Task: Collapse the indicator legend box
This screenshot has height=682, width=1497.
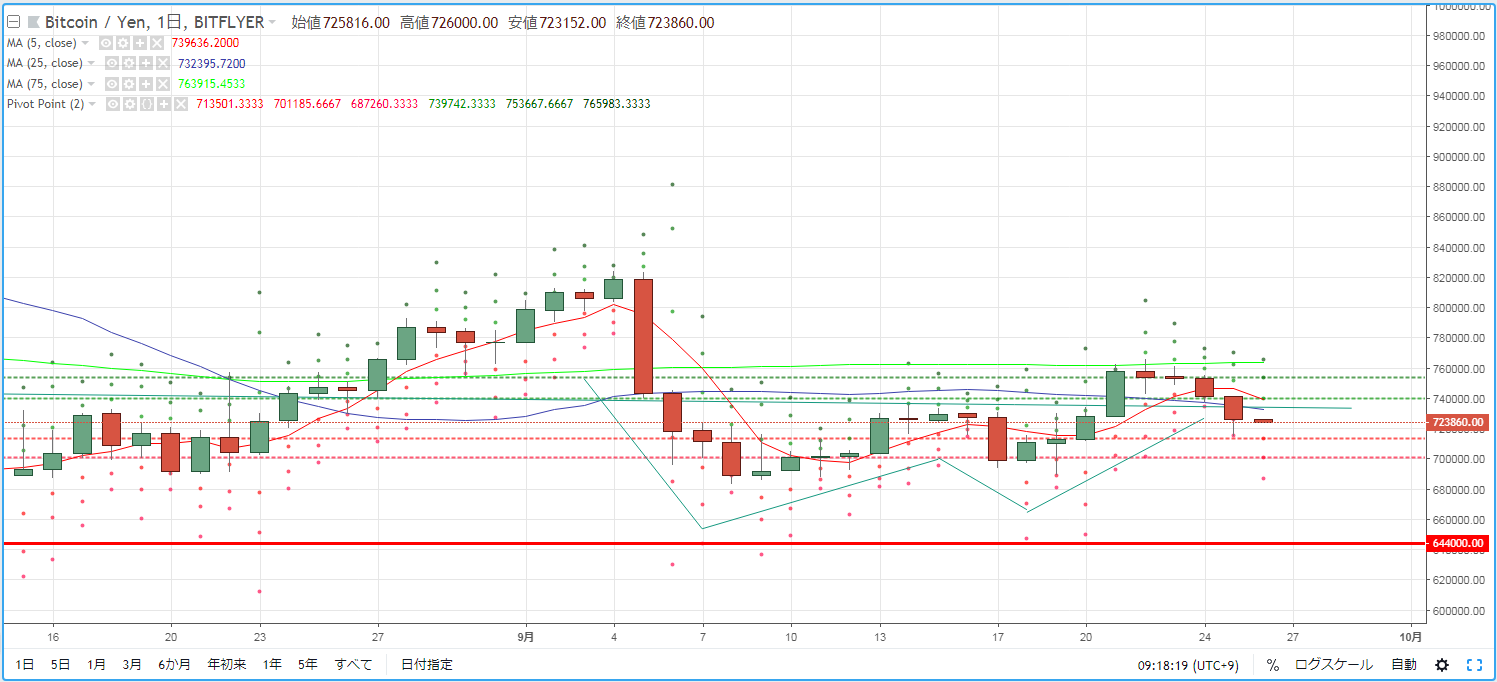Action: point(13,22)
